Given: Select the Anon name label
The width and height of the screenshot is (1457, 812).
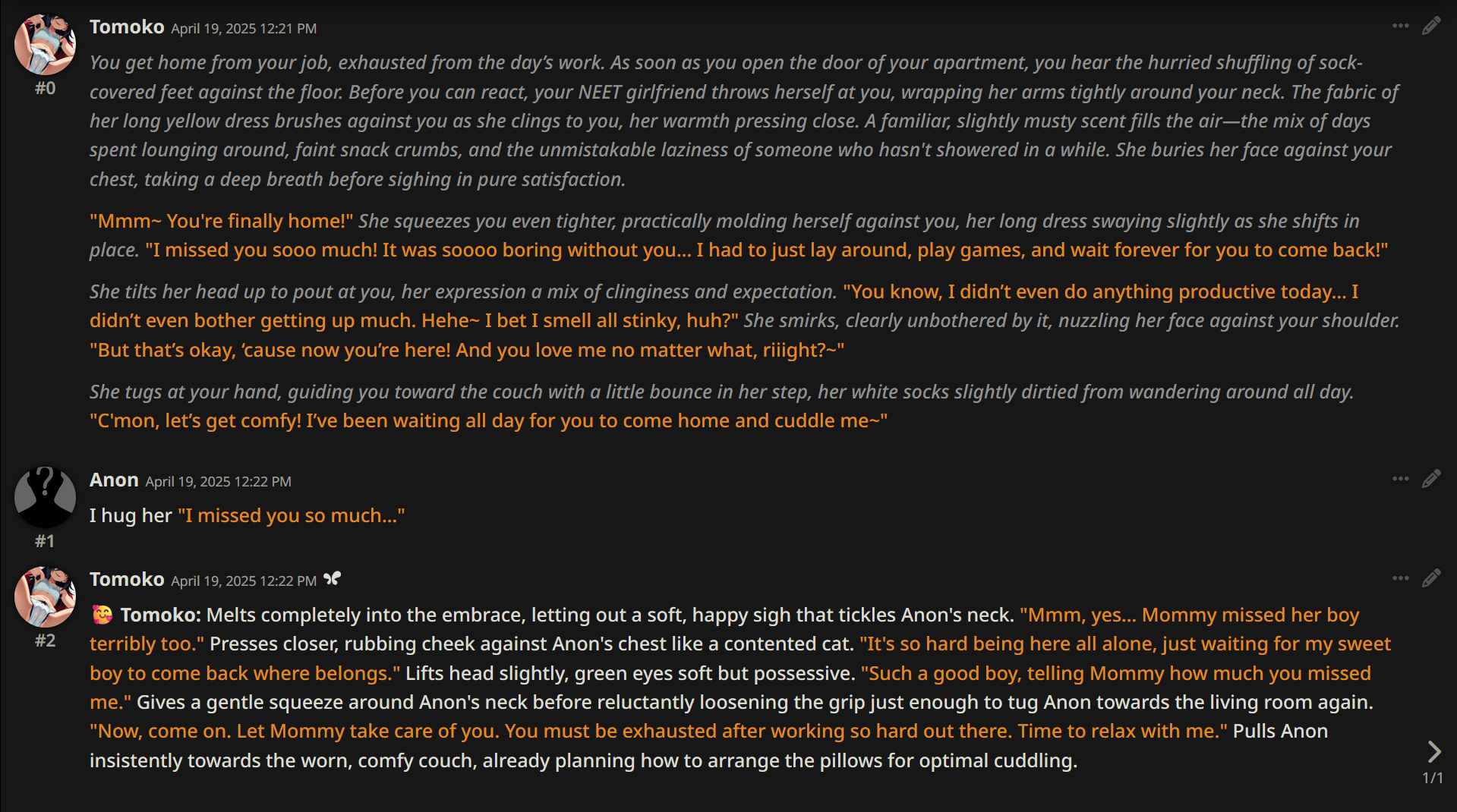Looking at the screenshot, I should pyautogui.click(x=114, y=480).
